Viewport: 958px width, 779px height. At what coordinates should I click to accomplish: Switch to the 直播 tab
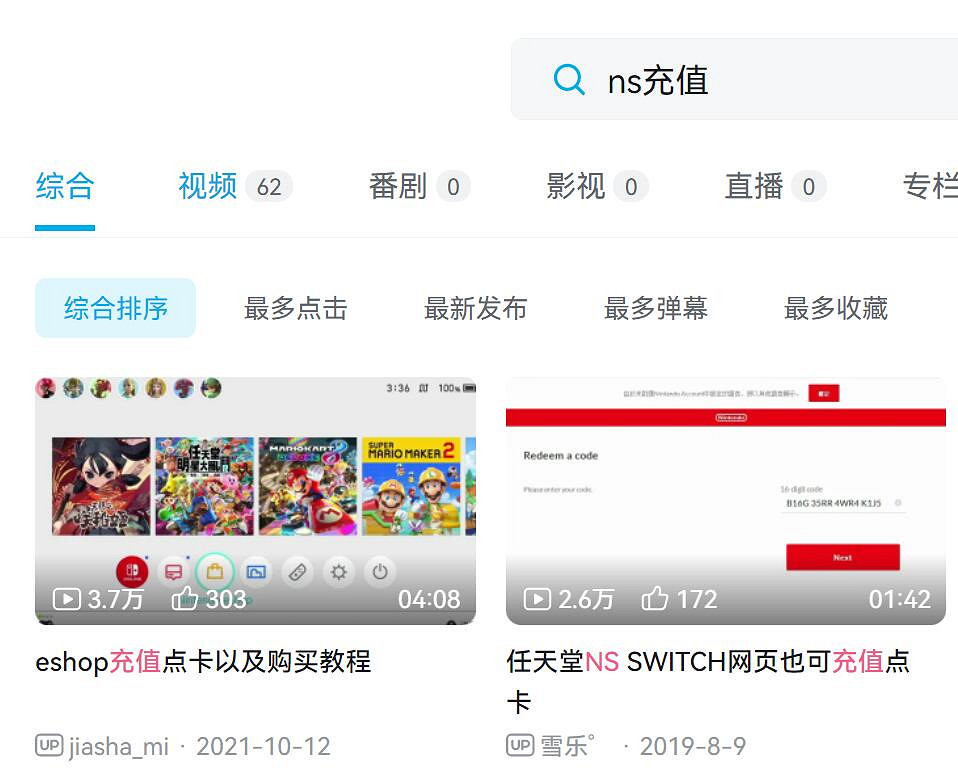750,186
